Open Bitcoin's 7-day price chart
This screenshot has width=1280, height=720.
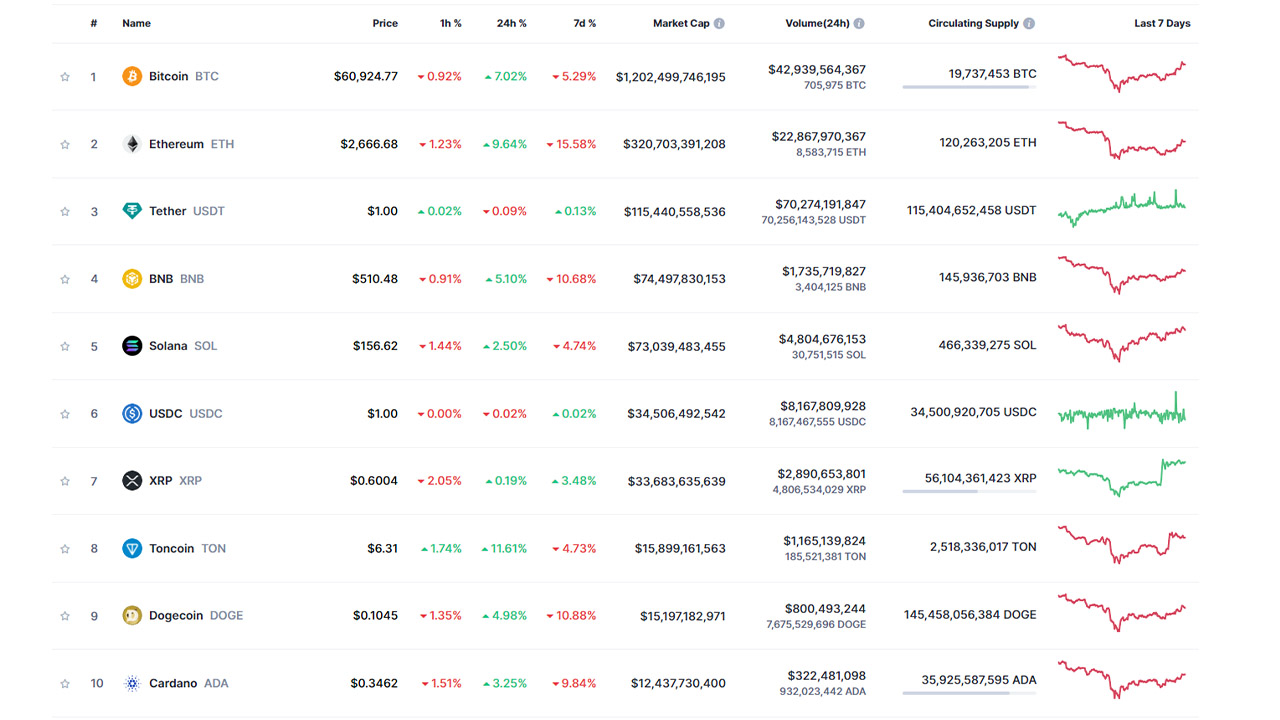pos(1122,73)
